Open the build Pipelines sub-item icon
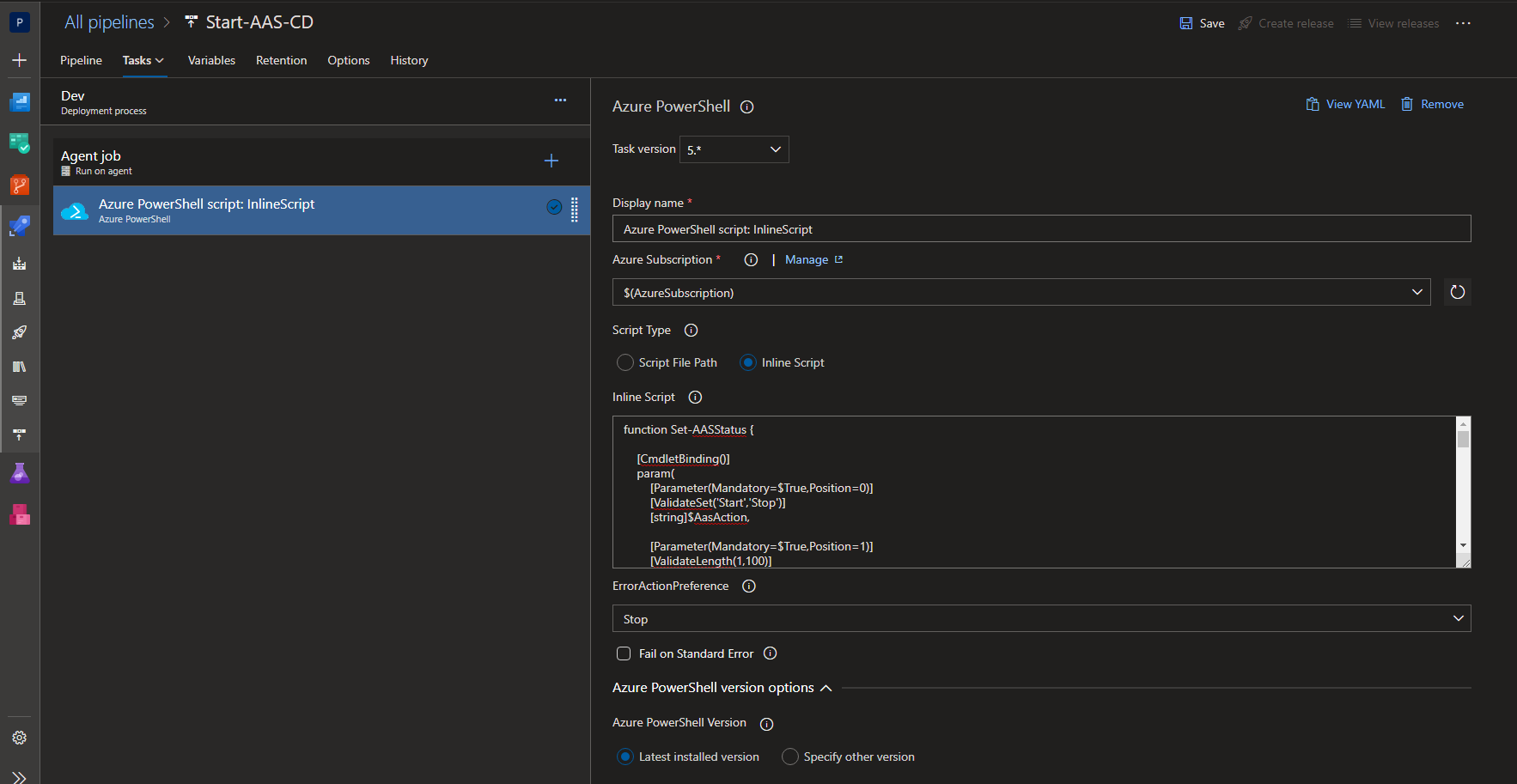 [19, 264]
